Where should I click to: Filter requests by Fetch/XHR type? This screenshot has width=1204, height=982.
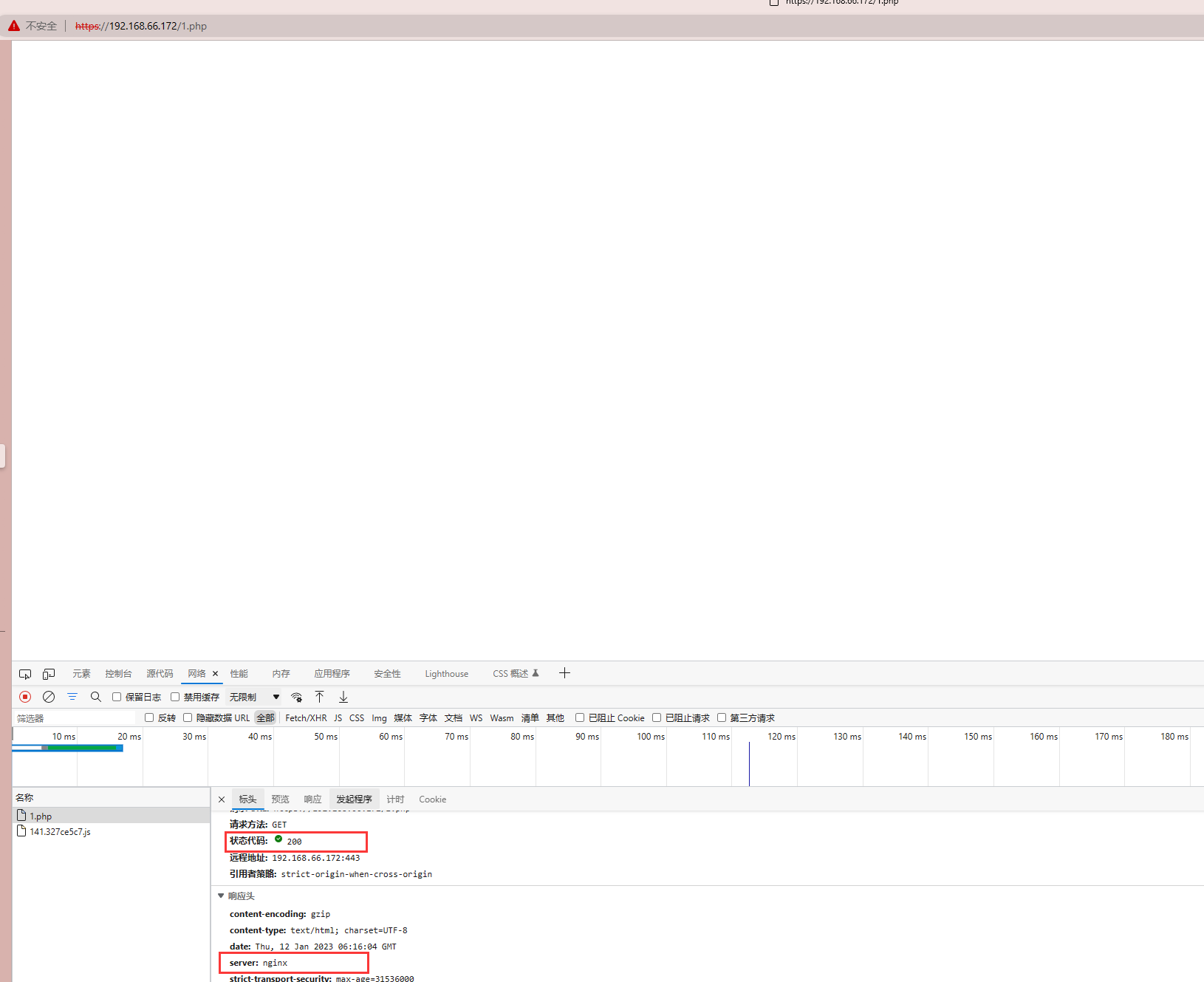(306, 717)
